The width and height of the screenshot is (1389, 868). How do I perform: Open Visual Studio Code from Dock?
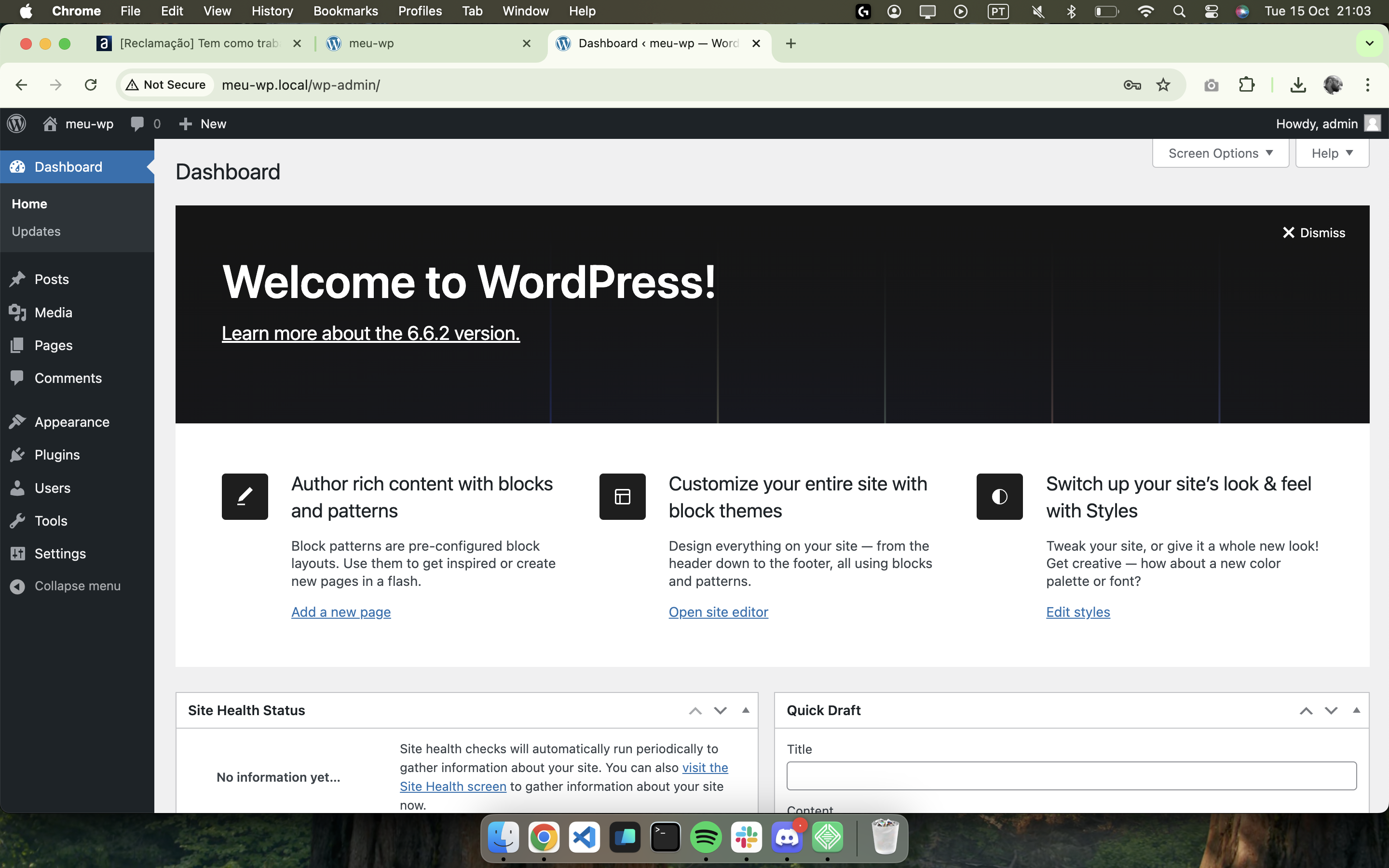point(585,838)
